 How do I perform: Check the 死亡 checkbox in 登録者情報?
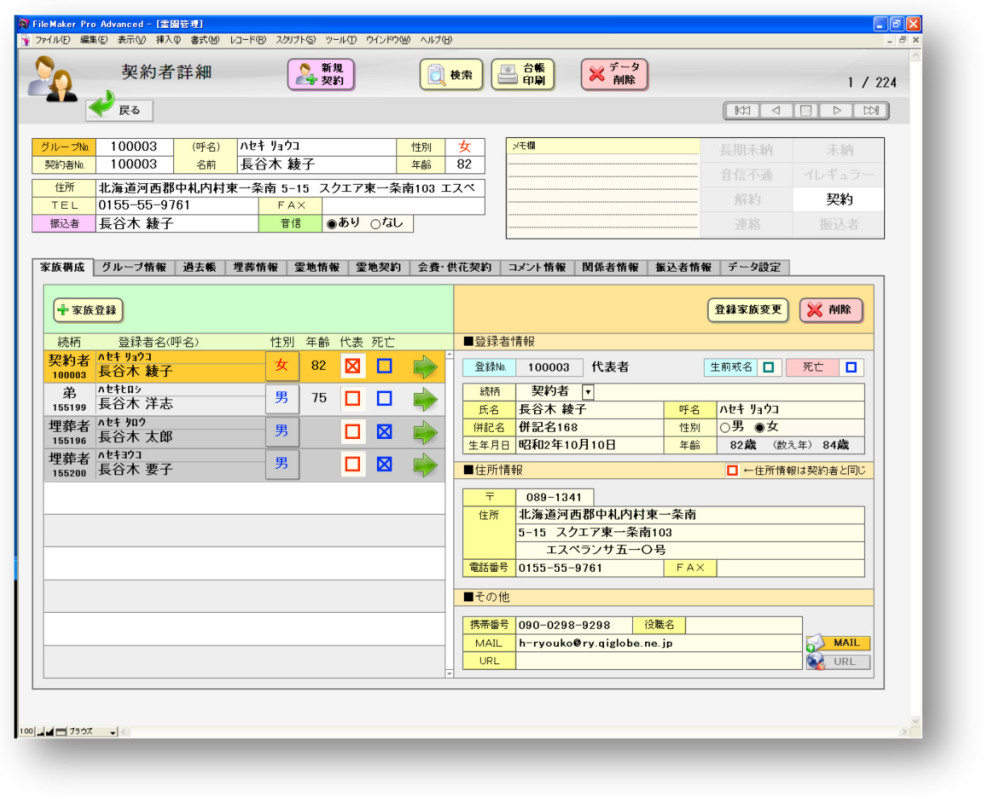(x=851, y=367)
